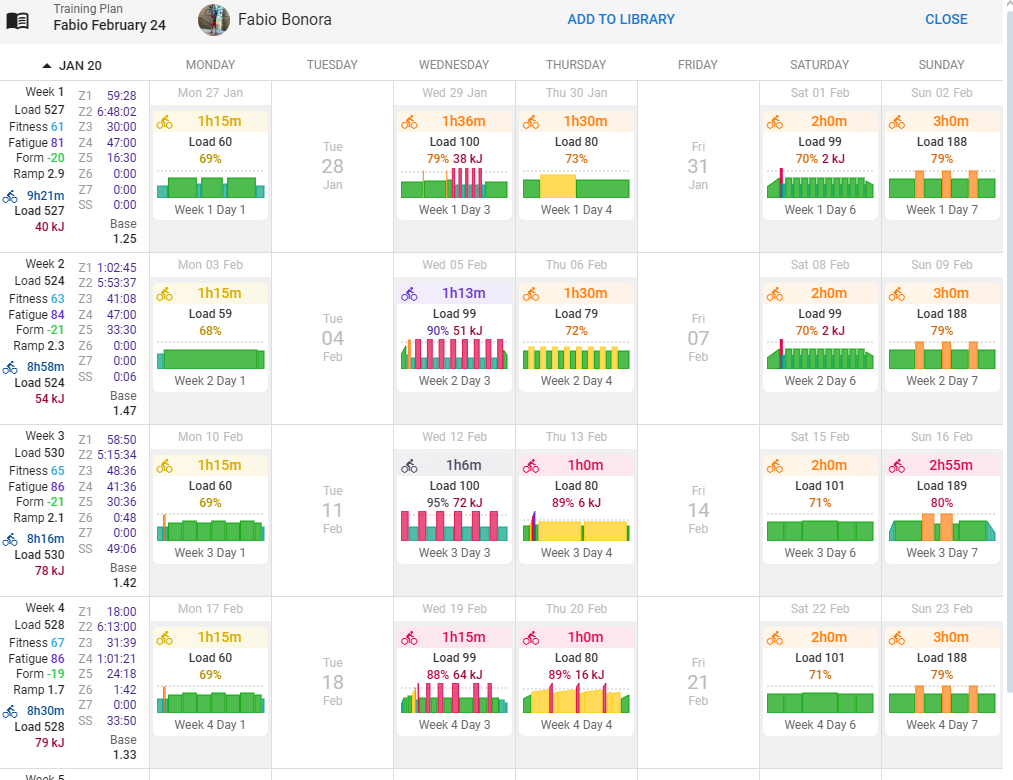The width and height of the screenshot is (1013, 780).
Task: Click the pink bike icon on Wed 19 Feb
Action: [x=409, y=638]
